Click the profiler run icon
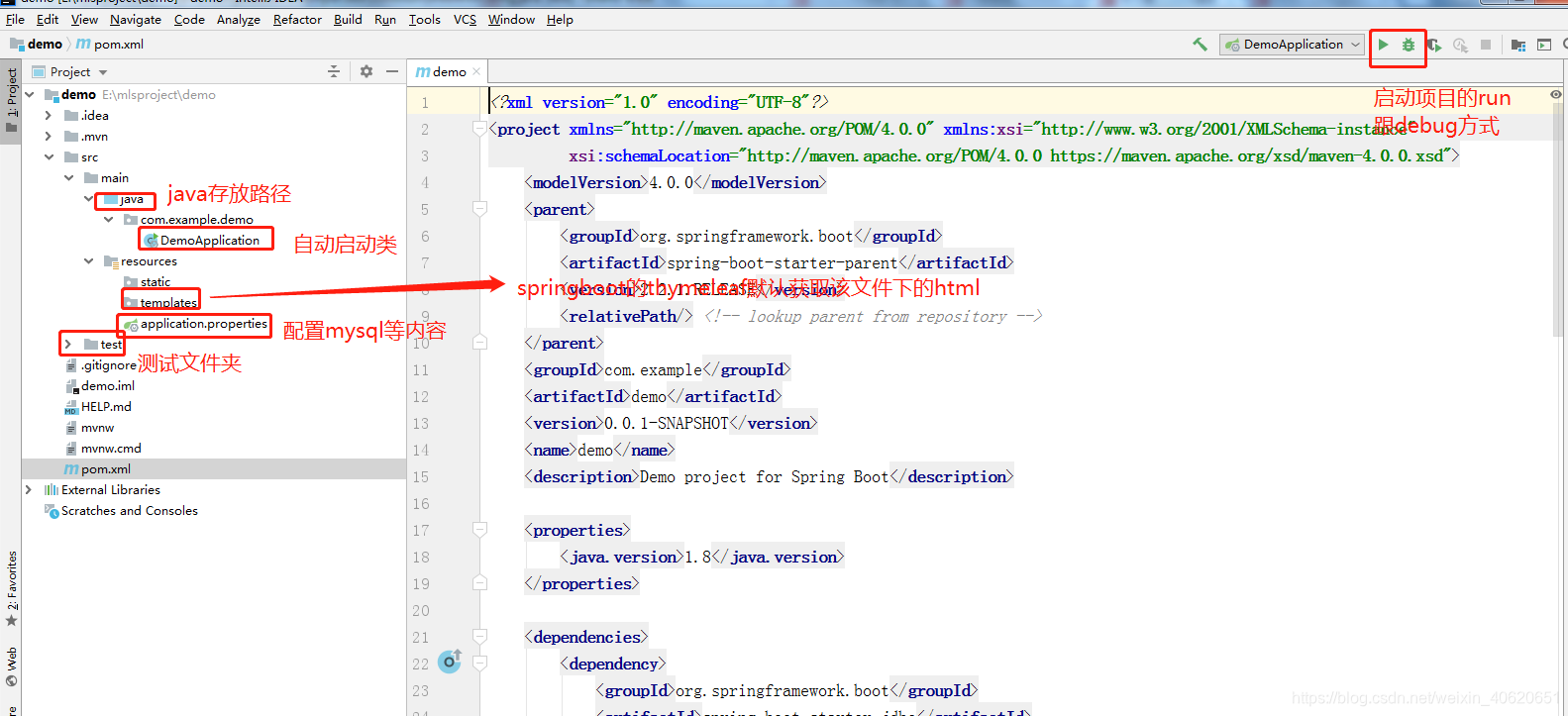 tap(1460, 45)
